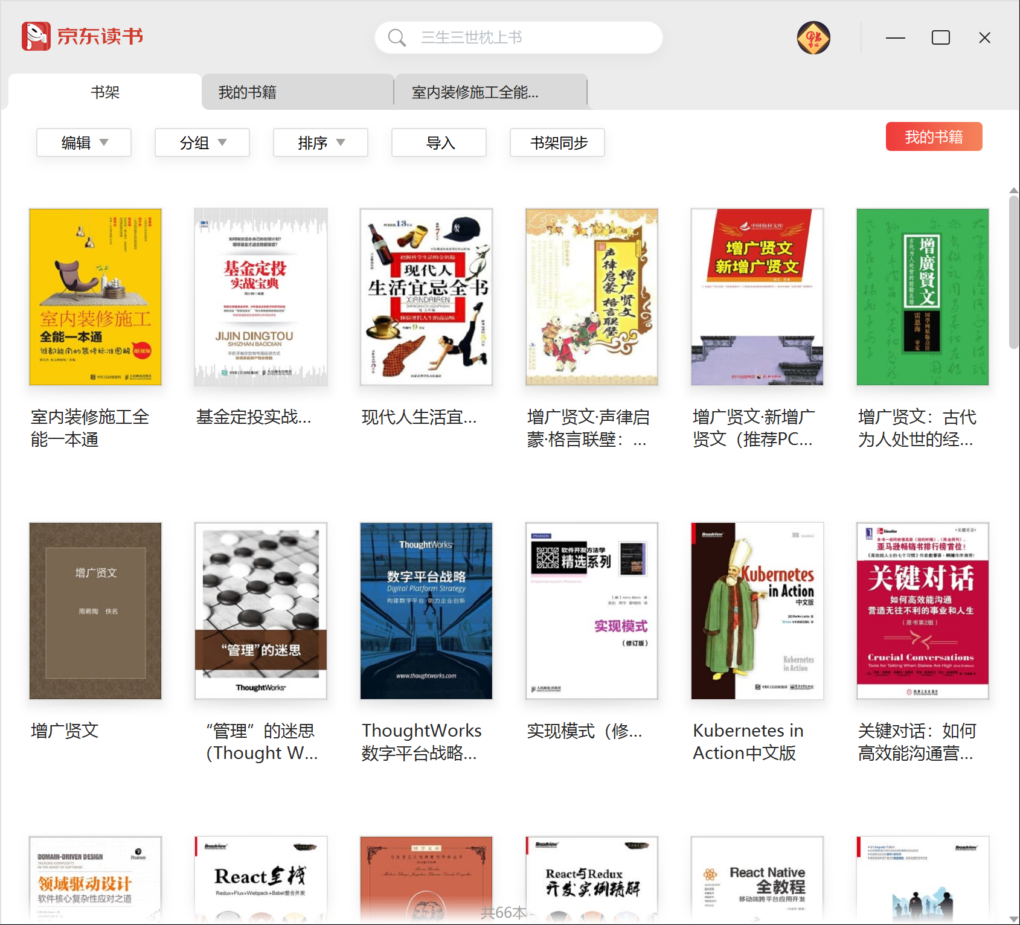
Task: Open book cover 现代人生活宜忌全书
Action: [426, 297]
